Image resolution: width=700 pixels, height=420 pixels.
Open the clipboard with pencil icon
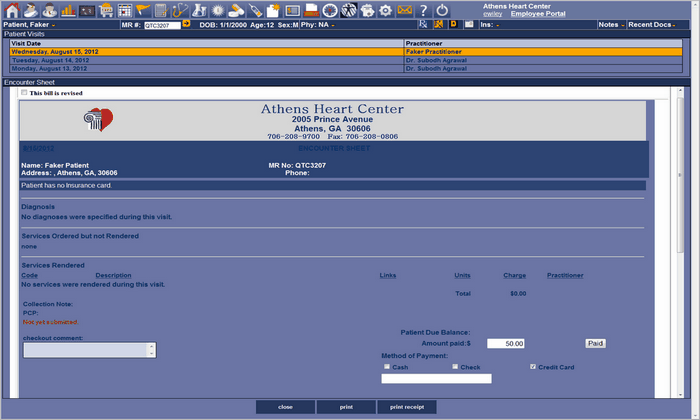[x=161, y=10]
